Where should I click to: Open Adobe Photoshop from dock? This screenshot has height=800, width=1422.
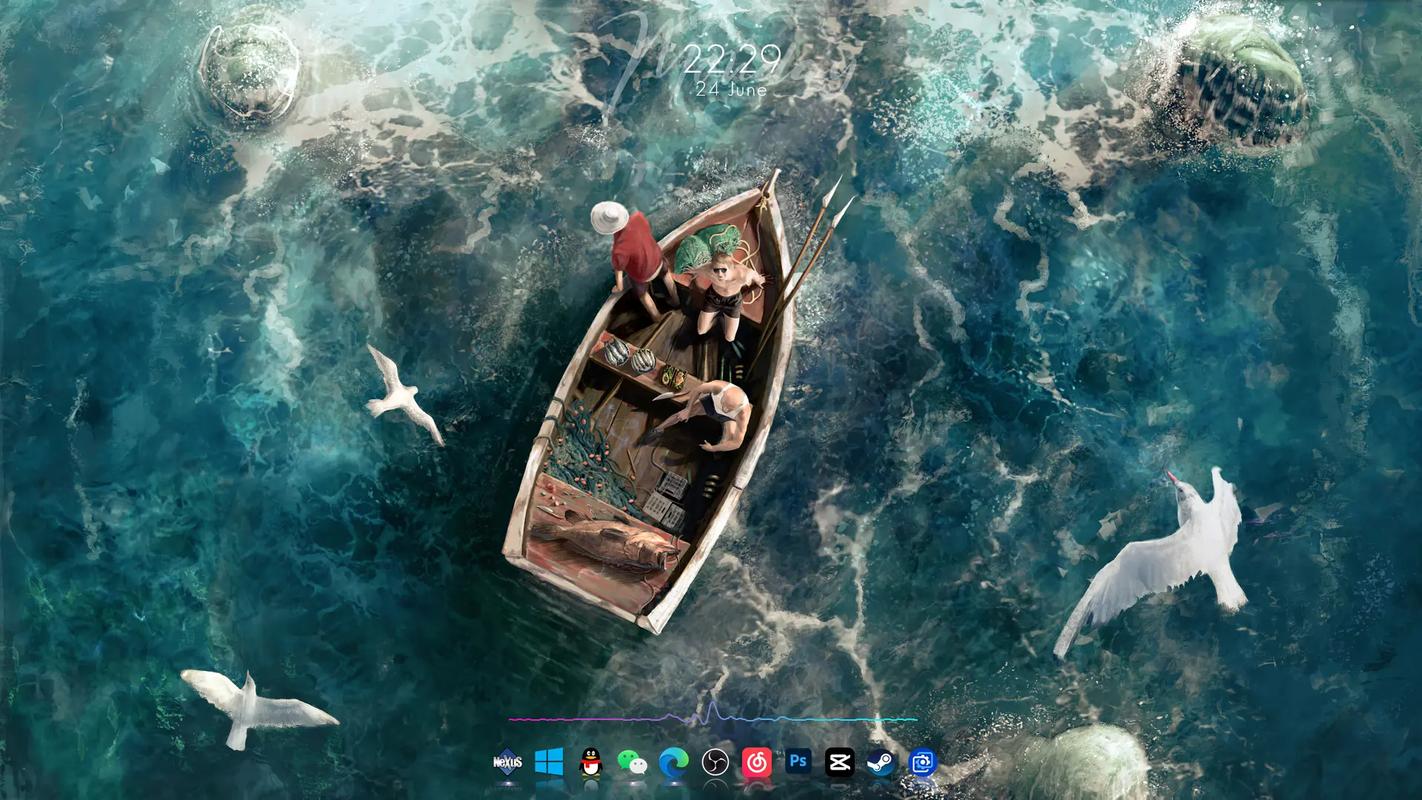[798, 763]
